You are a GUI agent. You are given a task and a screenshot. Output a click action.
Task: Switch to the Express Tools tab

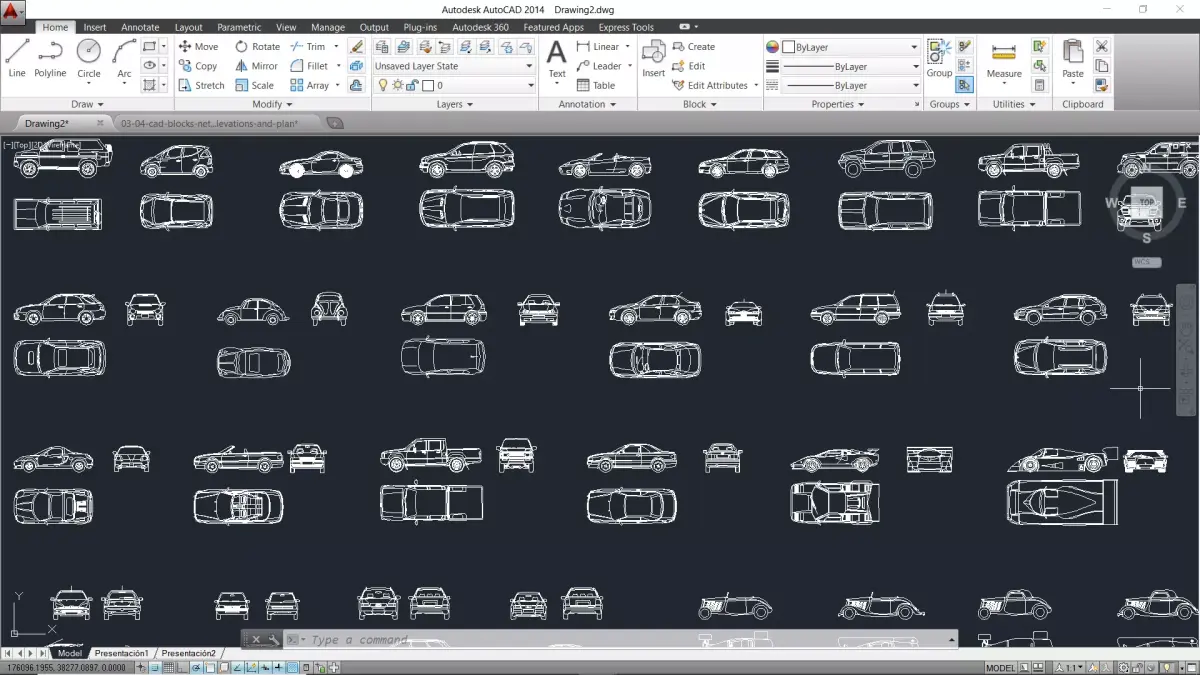tap(626, 27)
